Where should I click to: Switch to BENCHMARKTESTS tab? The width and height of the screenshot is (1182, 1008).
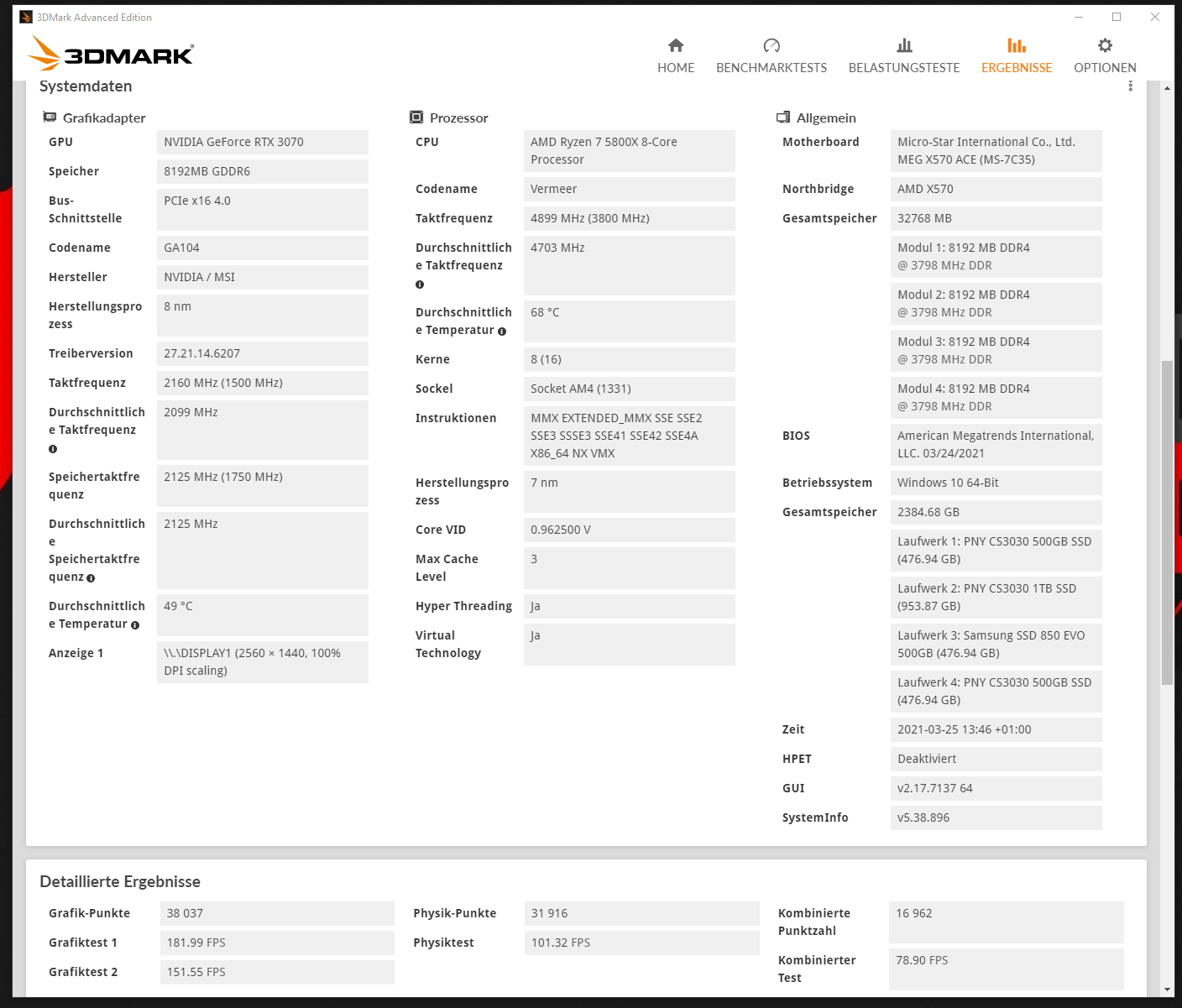click(771, 55)
